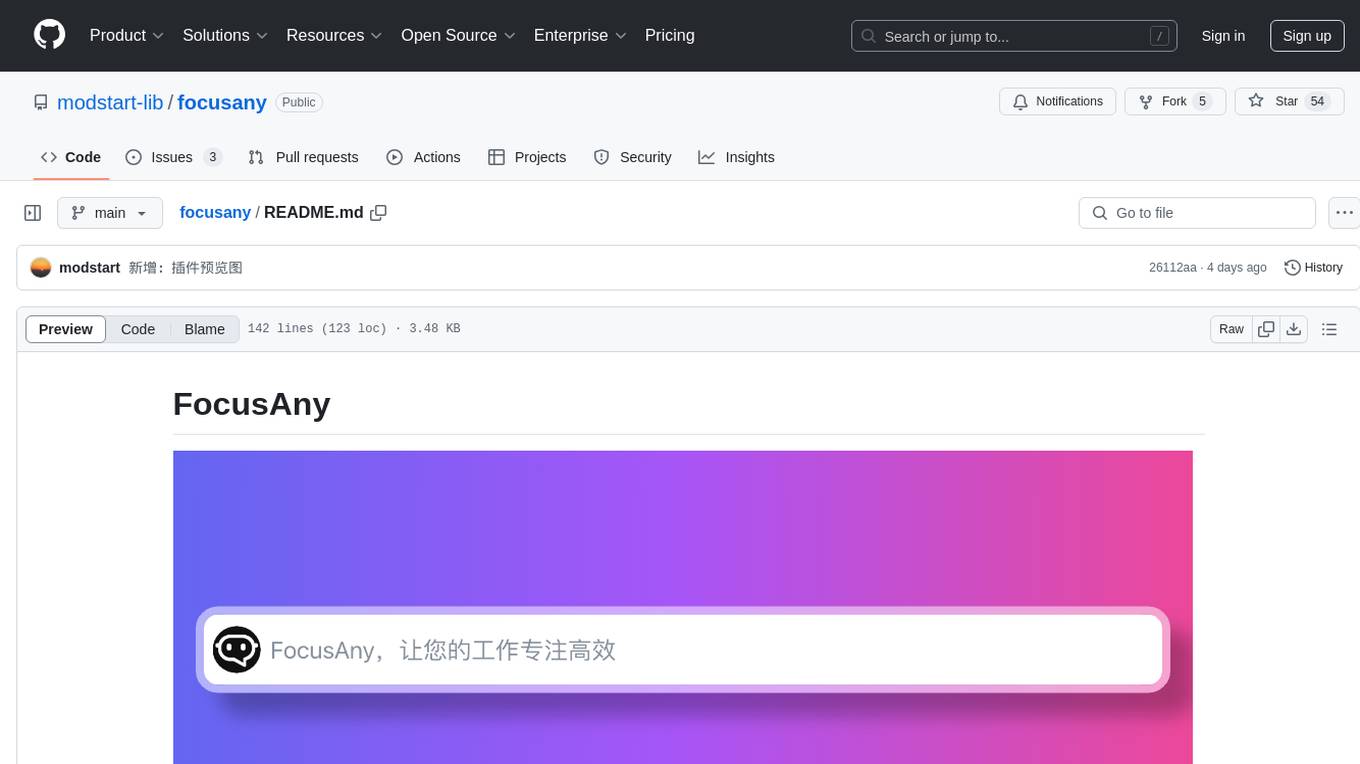This screenshot has width=1360, height=764.
Task: Open the more file actions menu
Action: tap(1344, 213)
